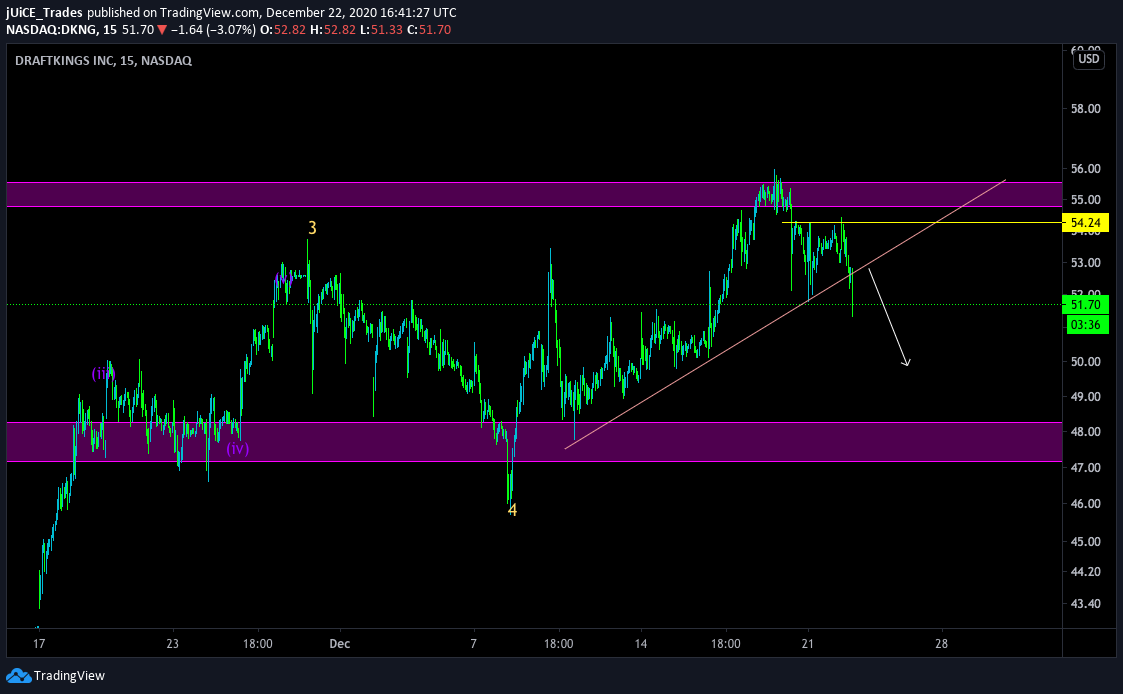Click the 58.00 price axis label
The height and width of the screenshot is (694, 1123).
tap(1085, 109)
